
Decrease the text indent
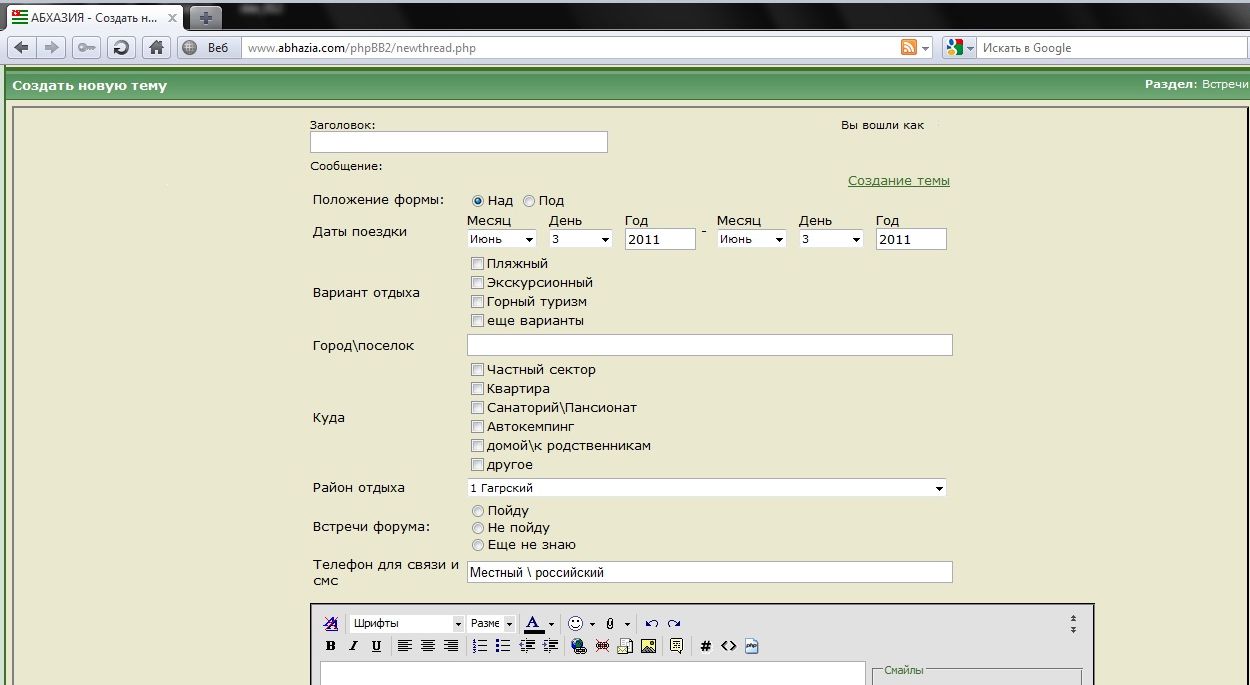(526, 646)
